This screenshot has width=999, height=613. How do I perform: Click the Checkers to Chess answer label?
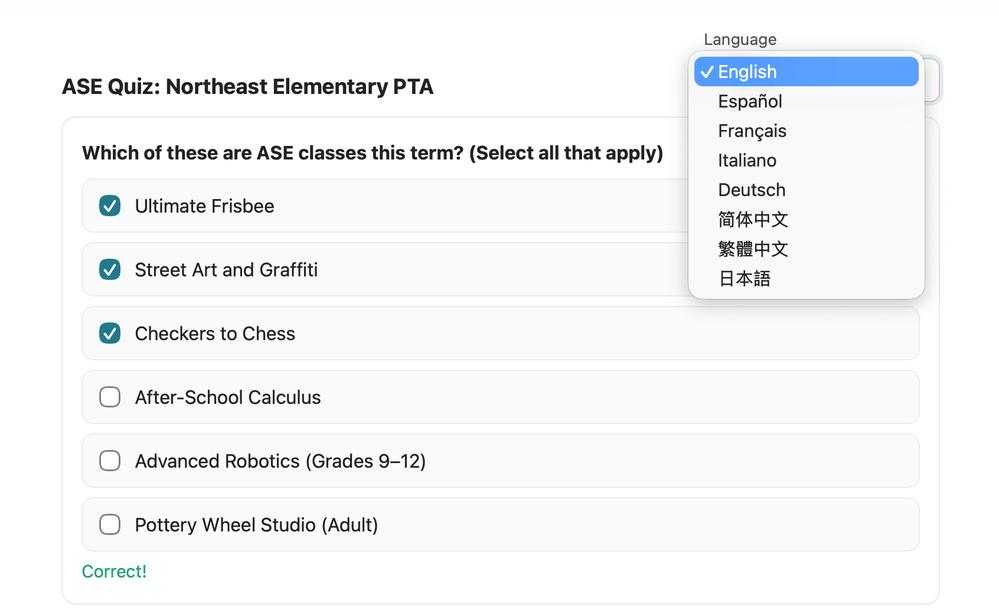(x=215, y=334)
